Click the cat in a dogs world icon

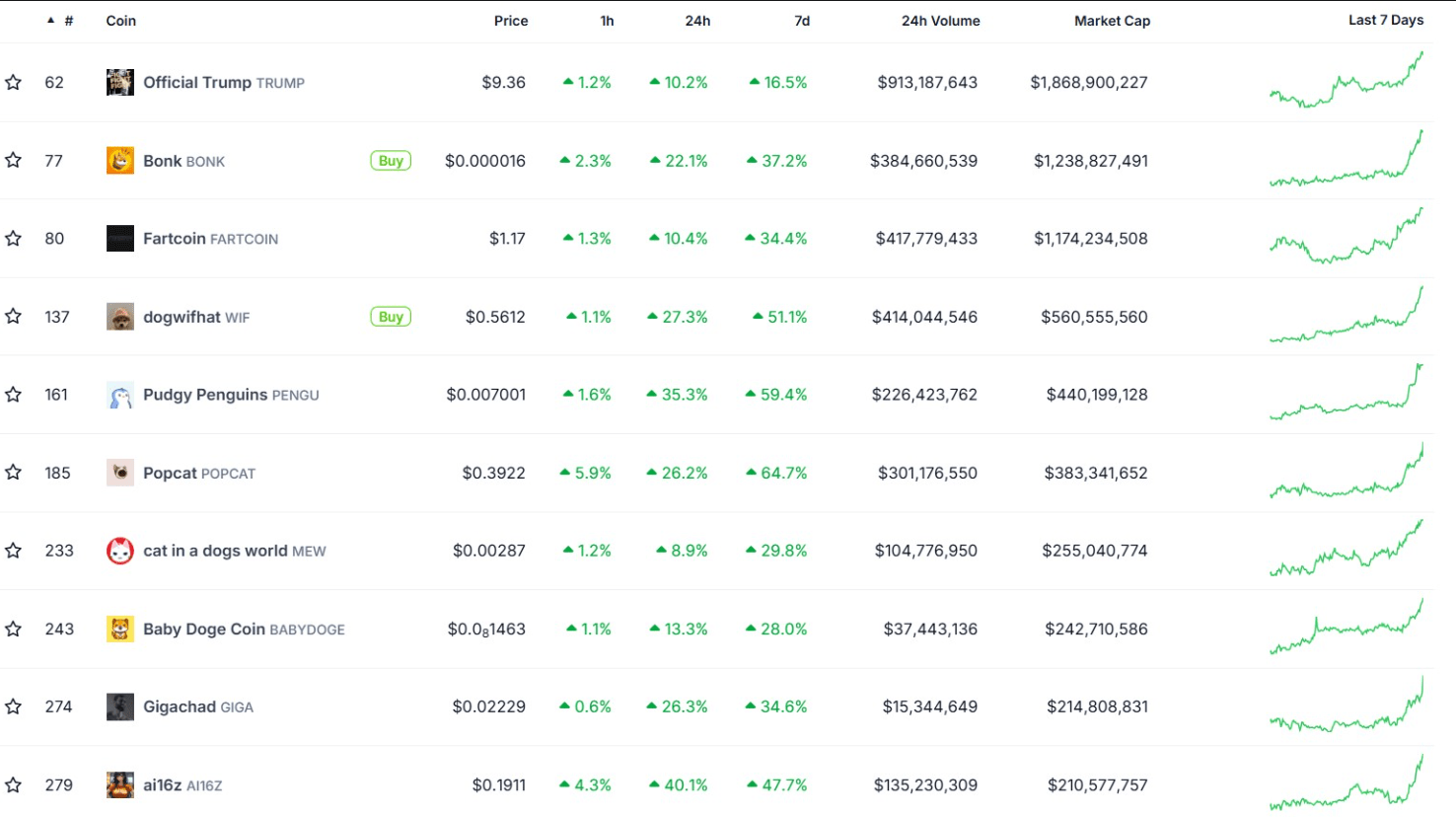pyautogui.click(x=120, y=551)
